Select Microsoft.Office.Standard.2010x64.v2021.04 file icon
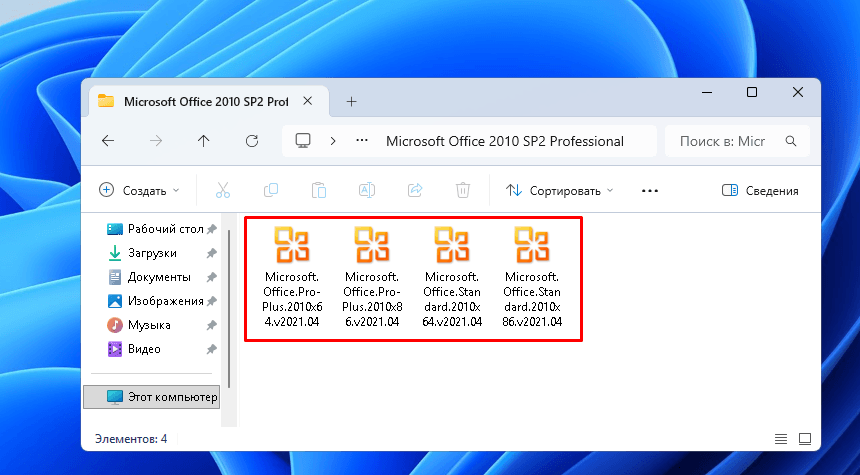860x475 pixels. tap(452, 245)
